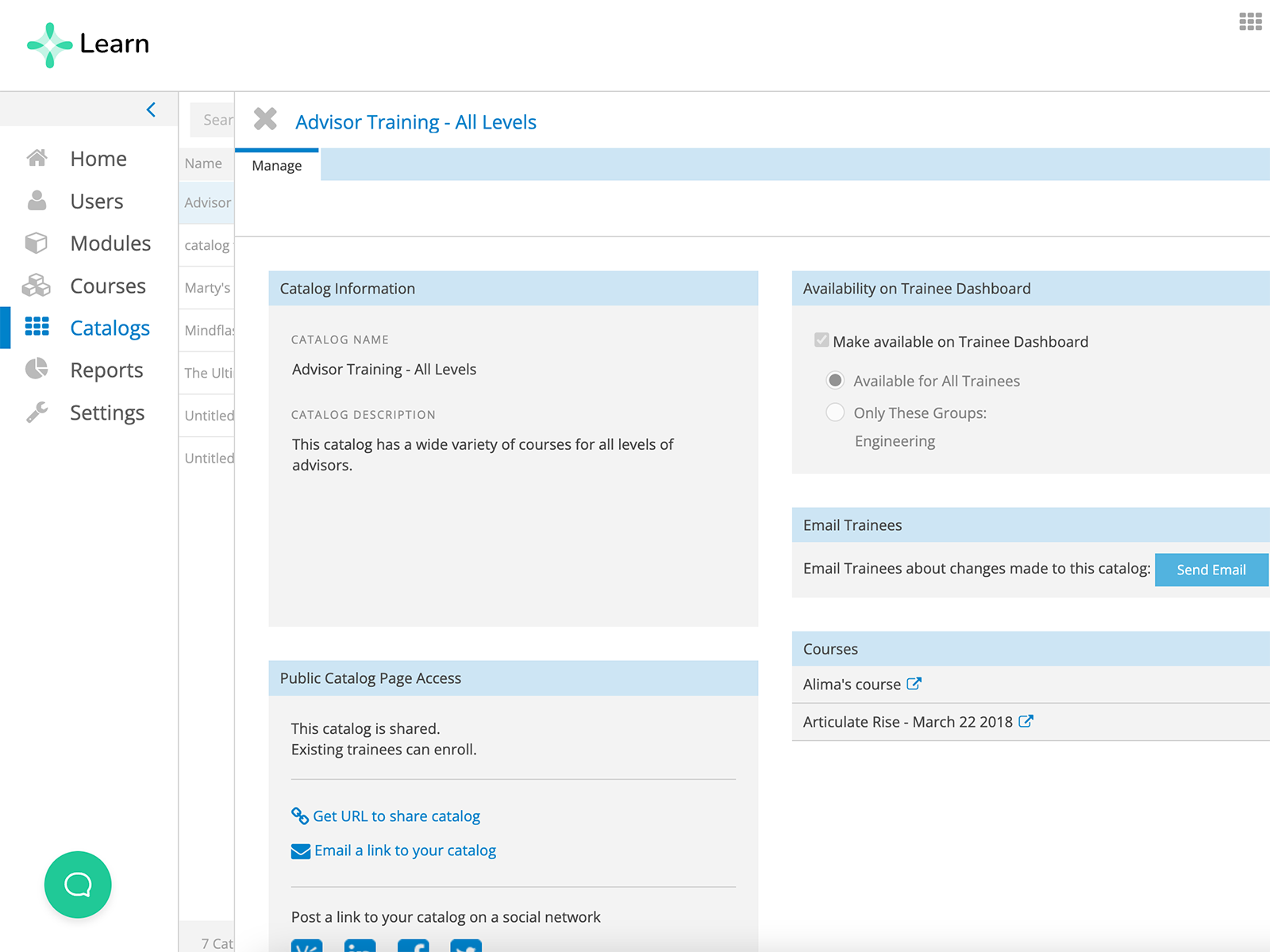
Task: Navigate to Courses section
Action: (107, 286)
